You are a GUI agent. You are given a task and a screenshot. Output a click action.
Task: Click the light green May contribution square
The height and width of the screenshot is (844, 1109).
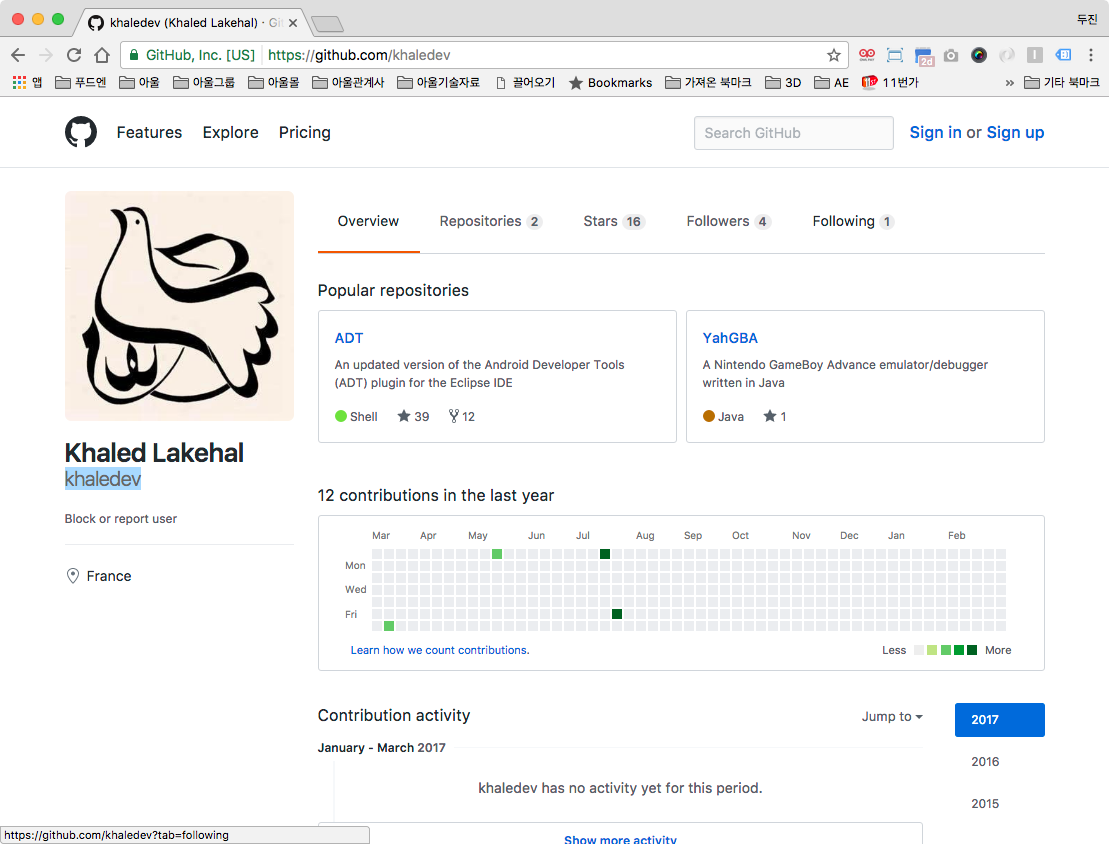(497, 554)
